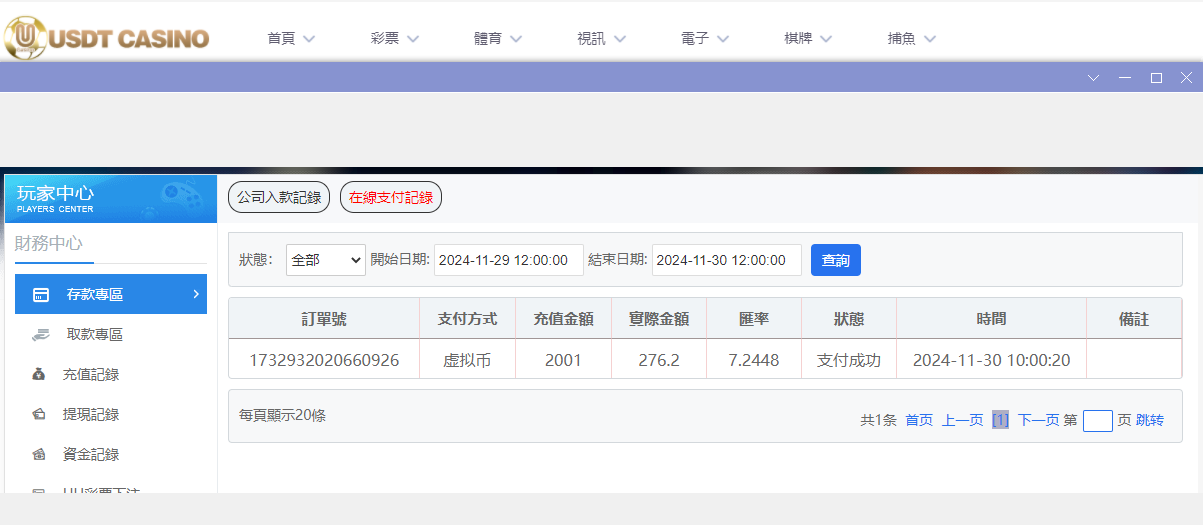Image resolution: width=1203 pixels, height=525 pixels.
Task: Click the 資金記錄 sidebar icon
Action: [x=39, y=455]
